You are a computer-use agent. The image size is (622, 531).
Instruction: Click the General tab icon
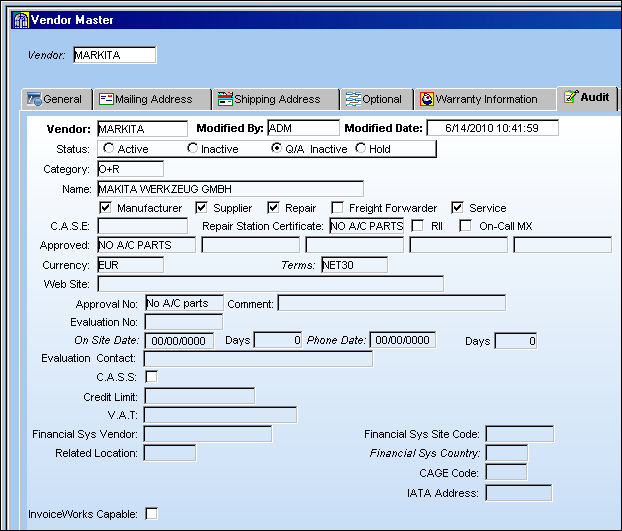[x=34, y=99]
